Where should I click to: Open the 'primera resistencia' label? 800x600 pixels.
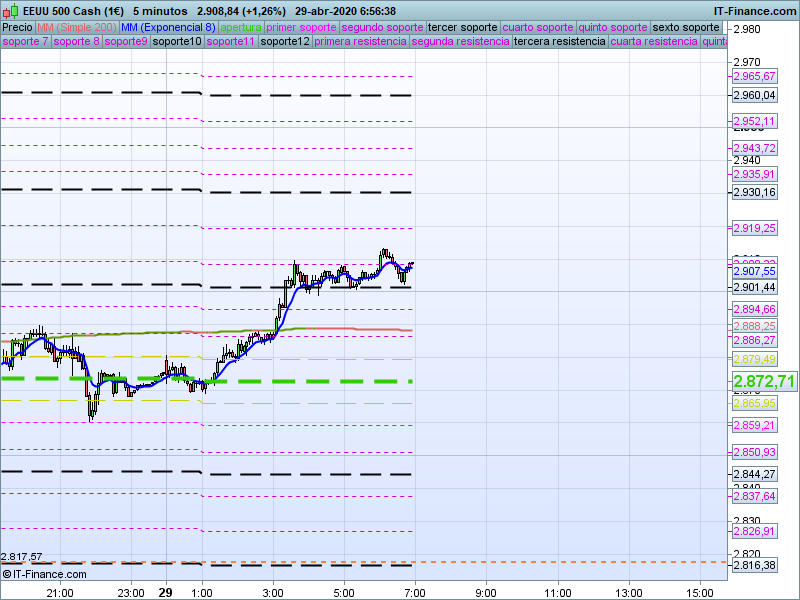(360, 42)
